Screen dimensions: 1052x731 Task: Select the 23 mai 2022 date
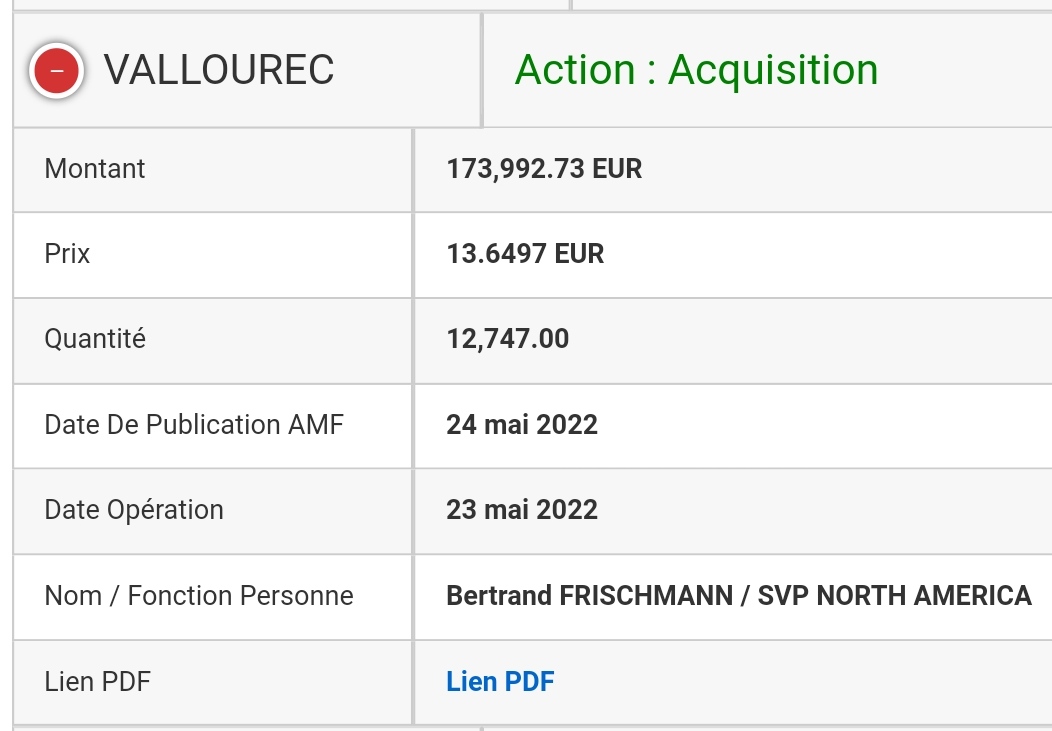(522, 510)
